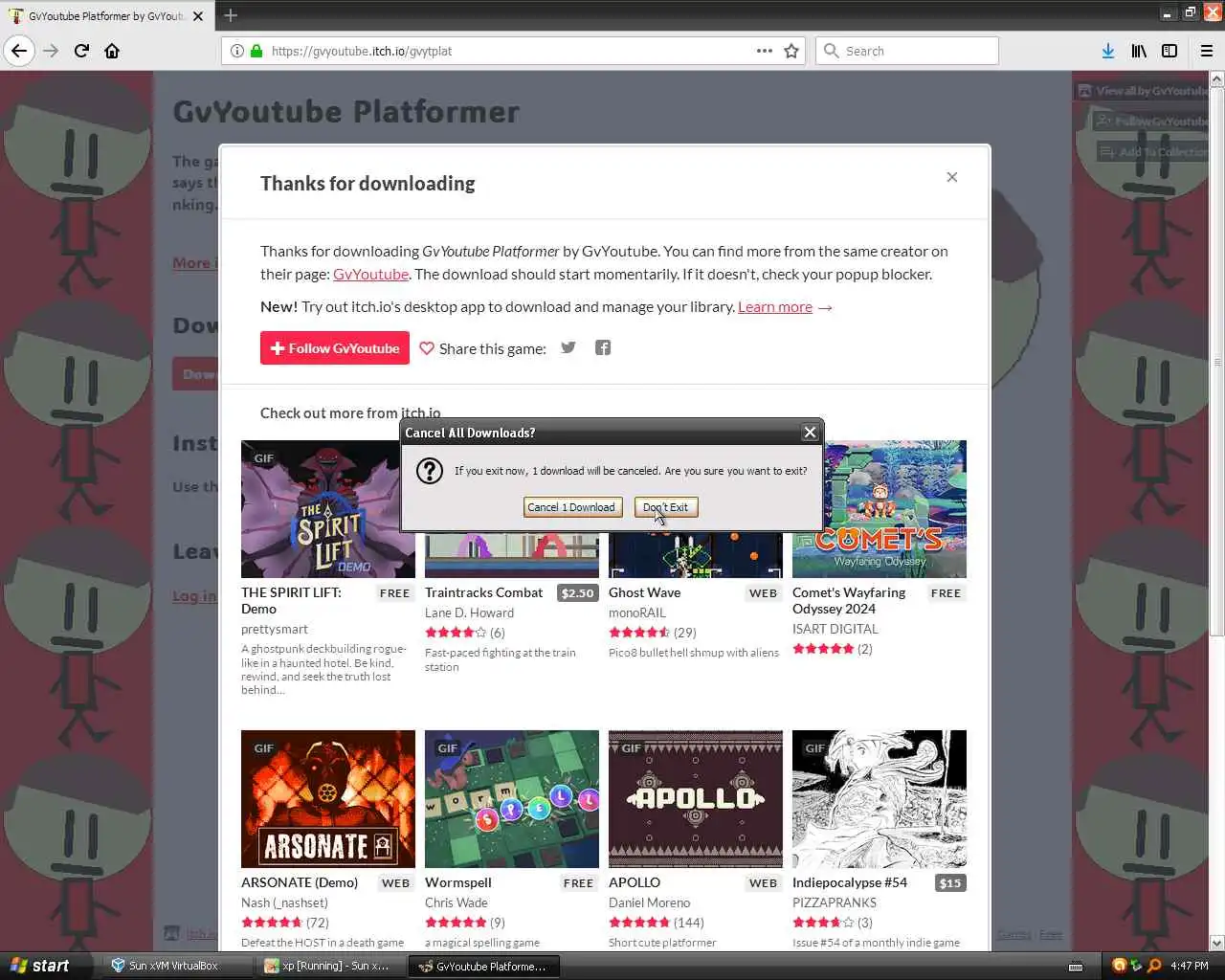The width and height of the screenshot is (1225, 980).
Task: Open the Firefox Home page icon
Action: [112, 51]
